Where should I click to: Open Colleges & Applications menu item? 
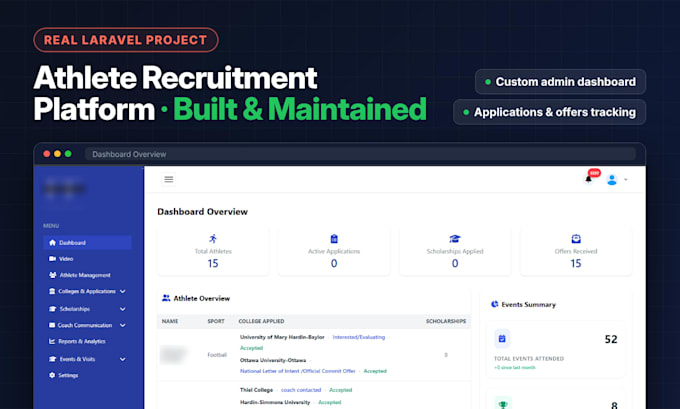click(87, 291)
